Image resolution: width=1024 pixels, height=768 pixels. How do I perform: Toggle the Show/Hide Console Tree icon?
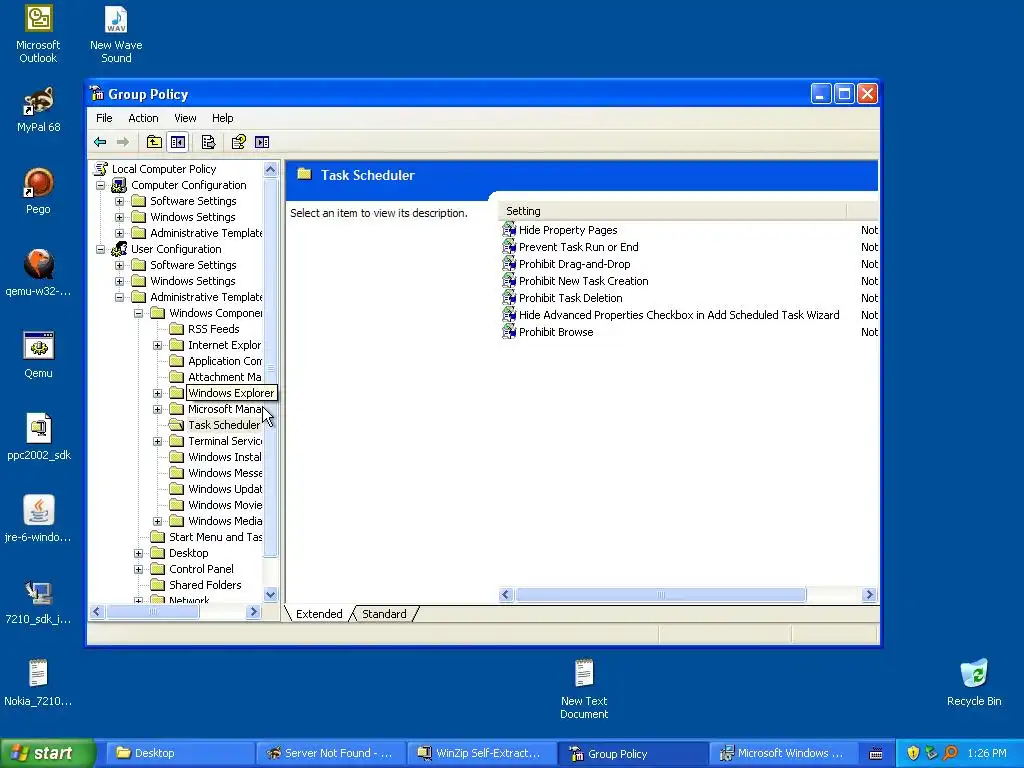coord(178,142)
